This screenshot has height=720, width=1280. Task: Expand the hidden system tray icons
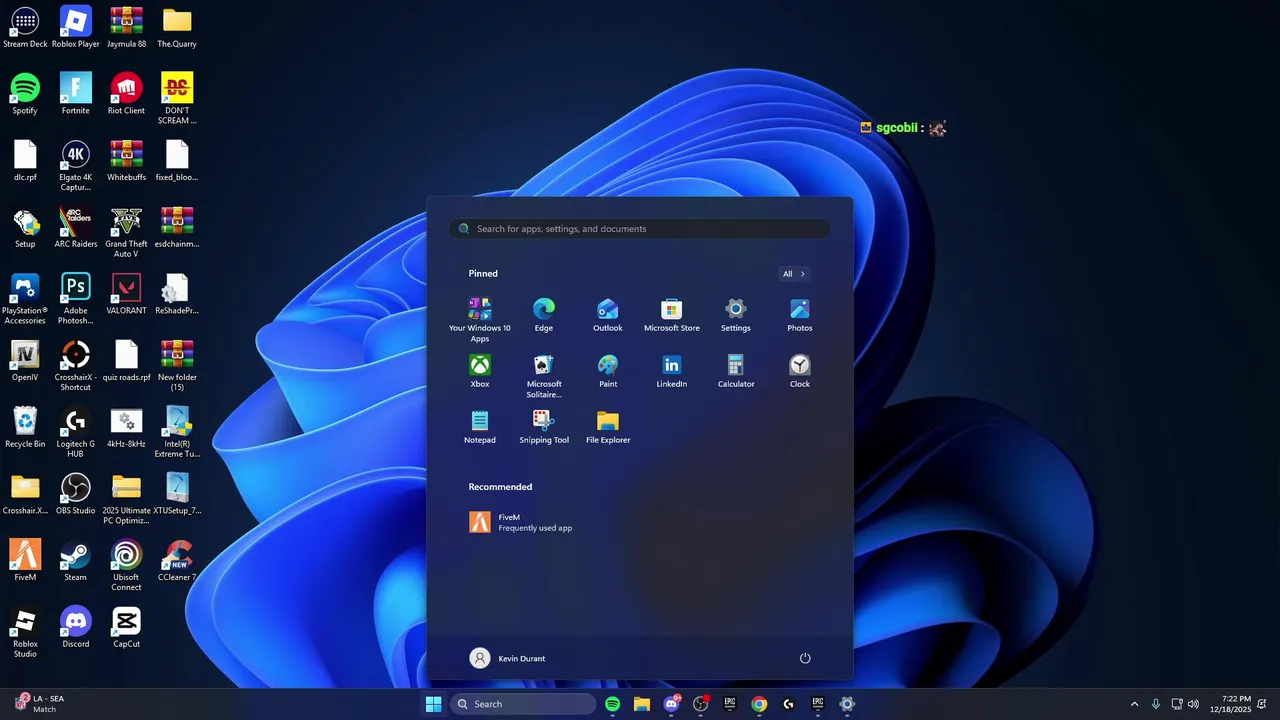coord(1134,704)
